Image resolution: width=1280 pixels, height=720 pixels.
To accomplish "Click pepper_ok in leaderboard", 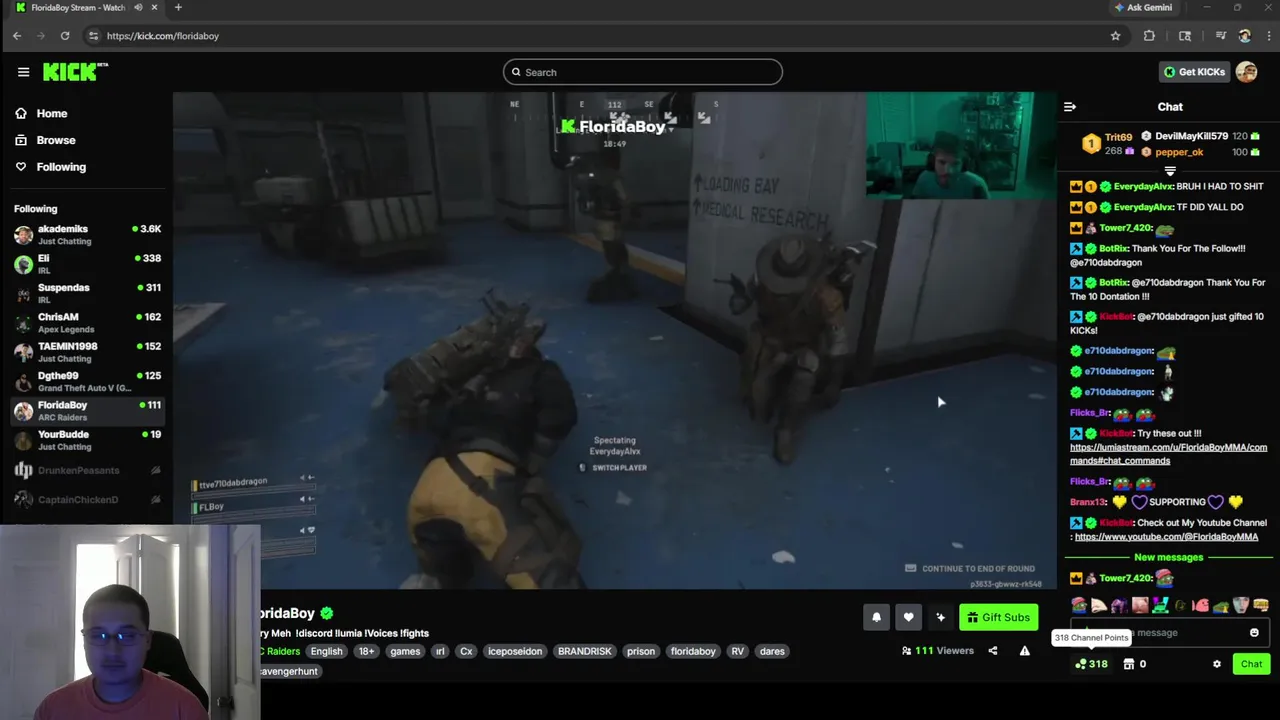I will (1179, 152).
